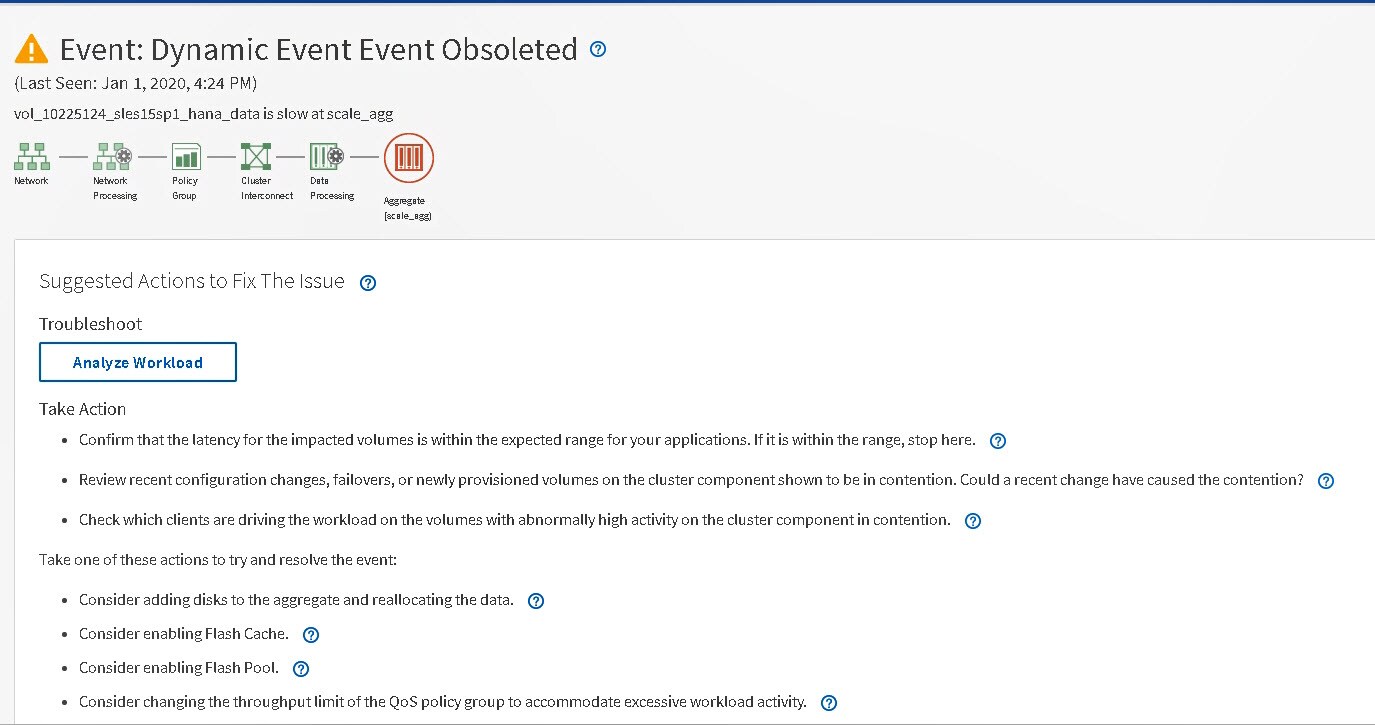The width and height of the screenshot is (1375, 725).
Task: Open help for enabling Flash Cache
Action: coord(311,635)
